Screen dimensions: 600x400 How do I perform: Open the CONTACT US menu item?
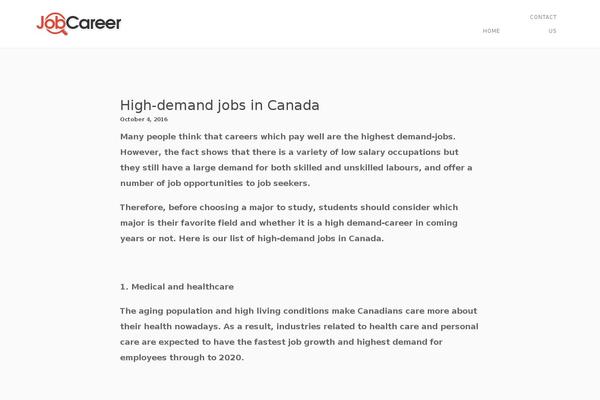pyautogui.click(x=543, y=24)
